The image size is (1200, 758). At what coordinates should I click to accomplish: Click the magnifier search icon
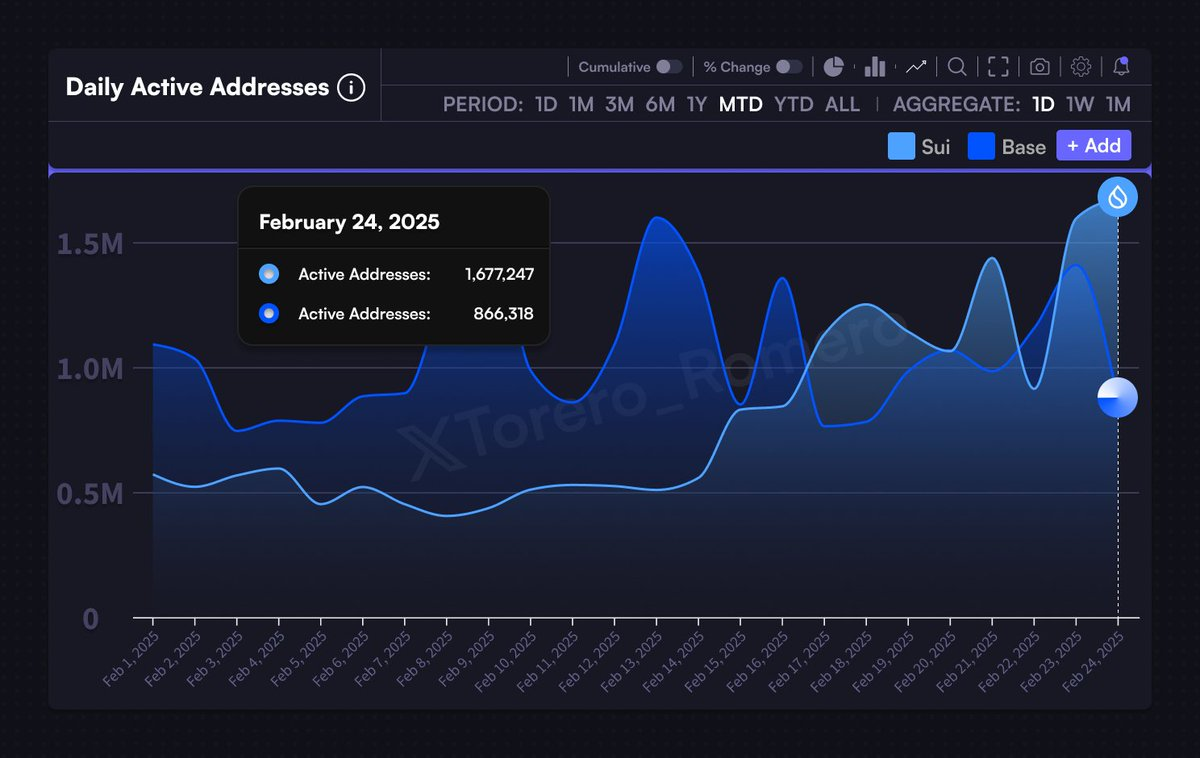pos(957,67)
